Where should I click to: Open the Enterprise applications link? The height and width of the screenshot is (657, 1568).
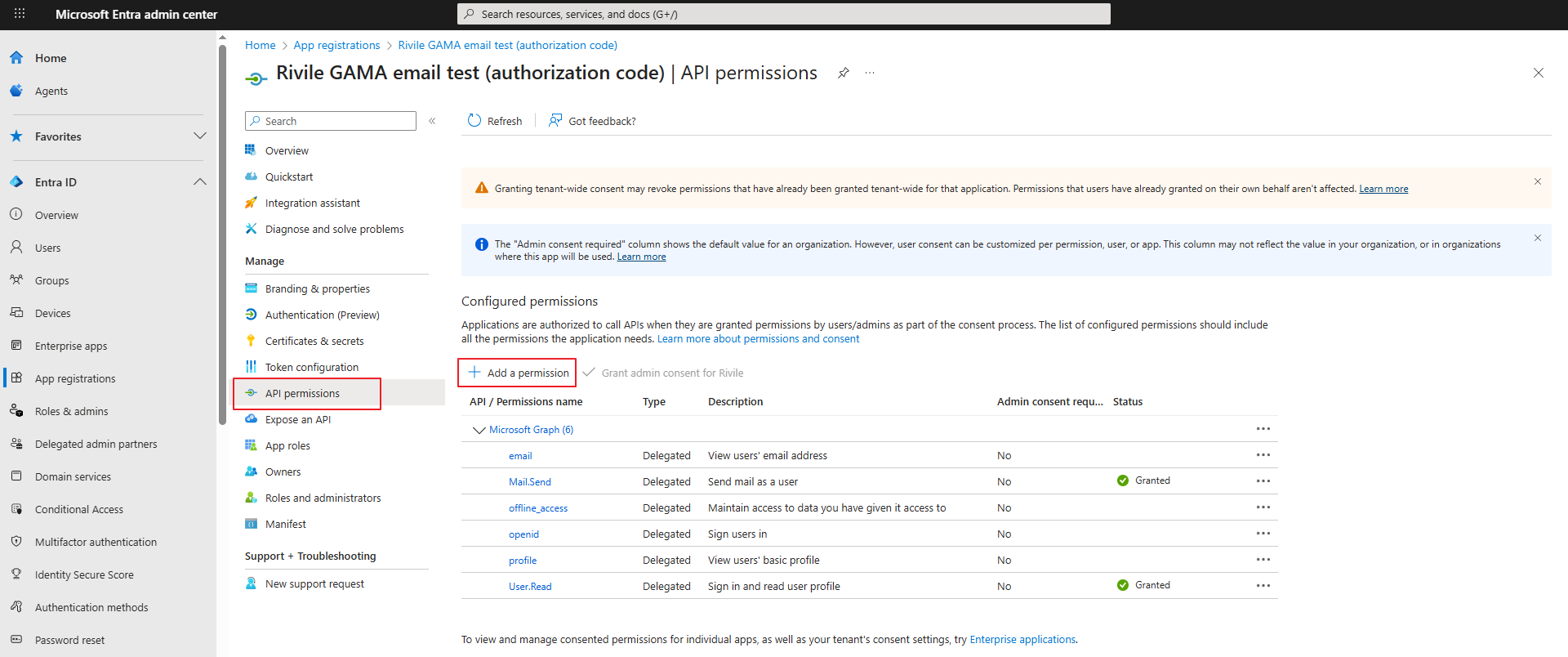pyautogui.click(x=1022, y=640)
